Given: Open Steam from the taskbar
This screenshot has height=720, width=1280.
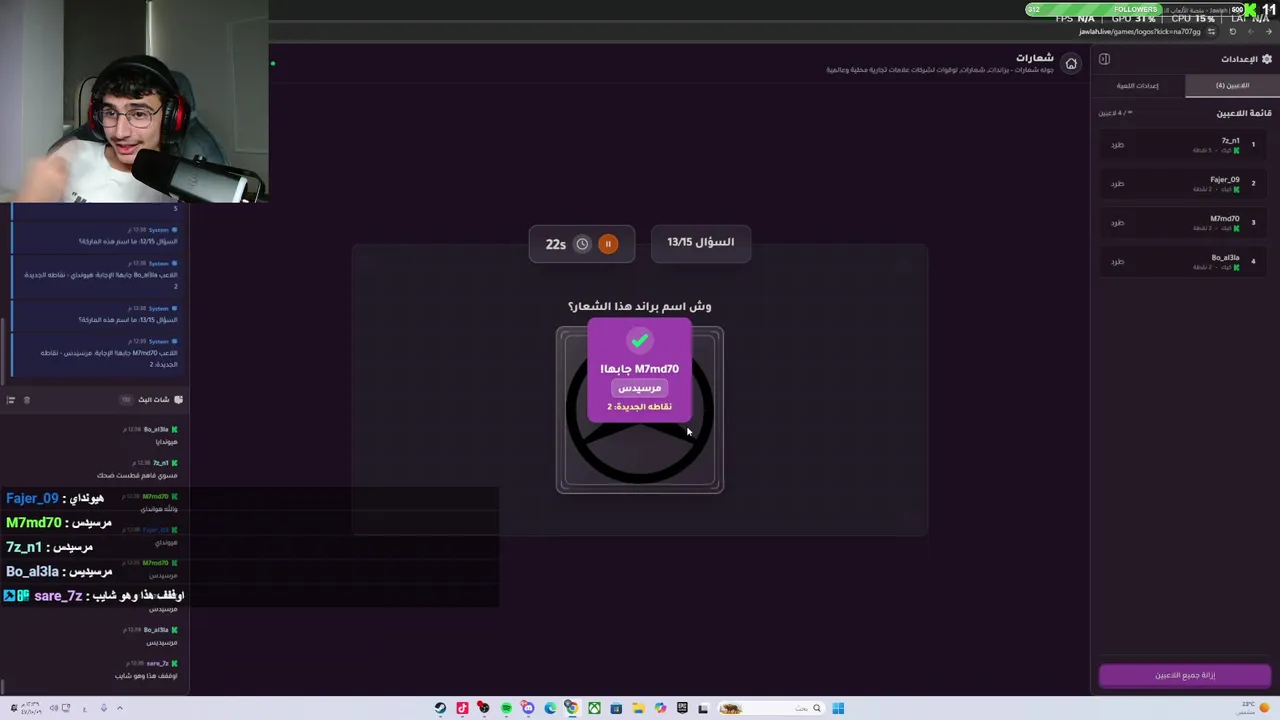Looking at the screenshot, I should pyautogui.click(x=440, y=708).
